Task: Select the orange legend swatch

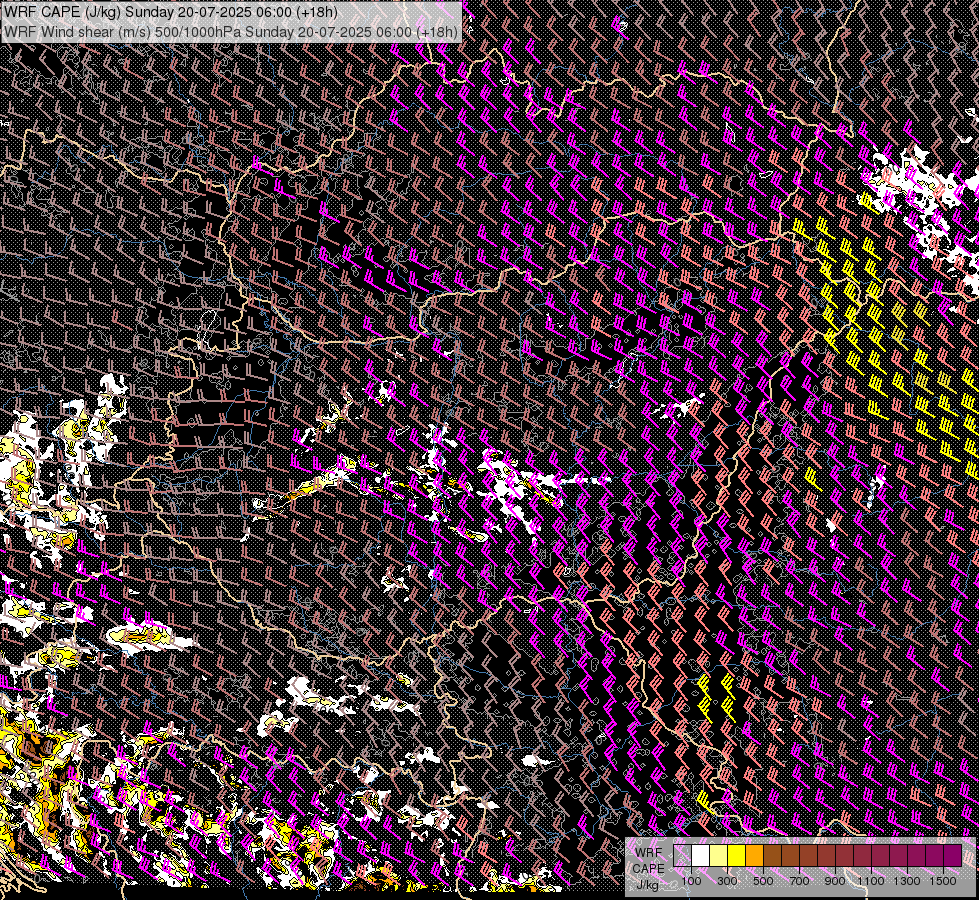Action: coord(754,856)
